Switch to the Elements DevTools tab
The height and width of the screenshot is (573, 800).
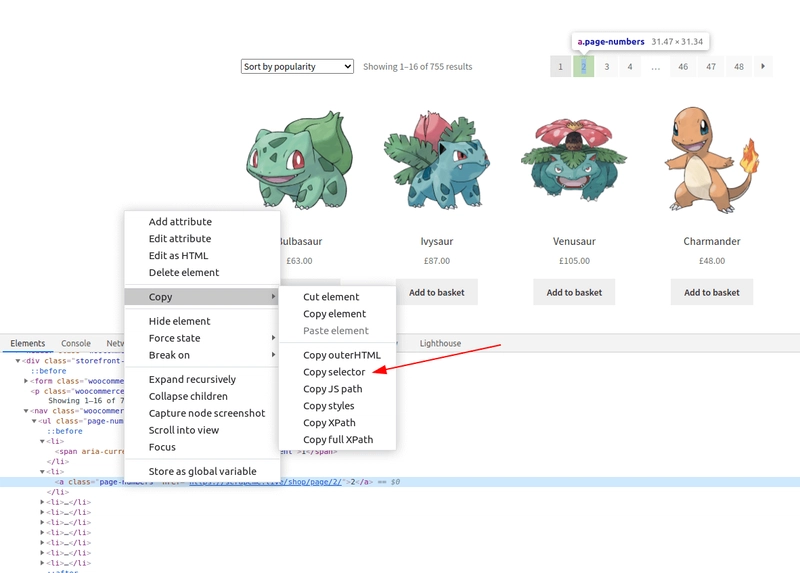tap(28, 343)
